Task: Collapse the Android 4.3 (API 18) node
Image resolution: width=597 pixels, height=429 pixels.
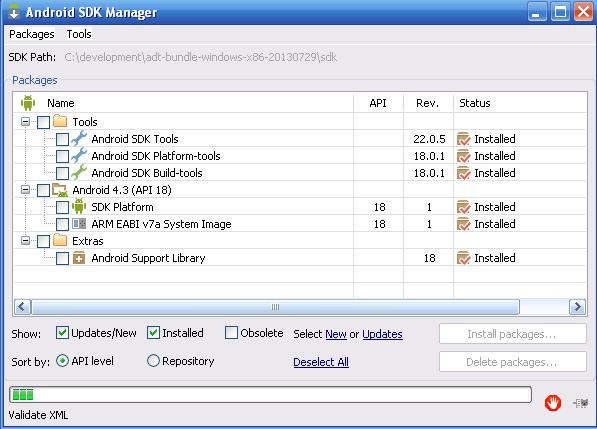Action: click(x=26, y=190)
